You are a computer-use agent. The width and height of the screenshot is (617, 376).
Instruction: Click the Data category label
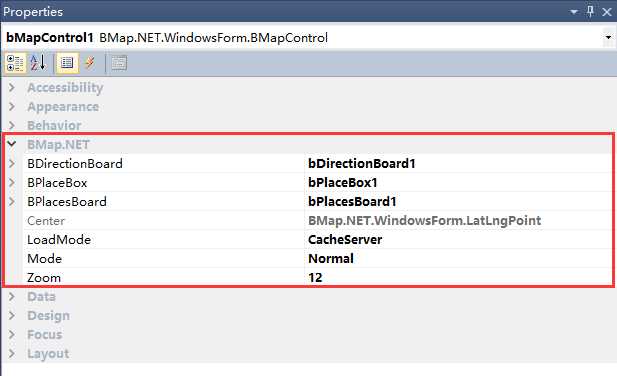41,297
